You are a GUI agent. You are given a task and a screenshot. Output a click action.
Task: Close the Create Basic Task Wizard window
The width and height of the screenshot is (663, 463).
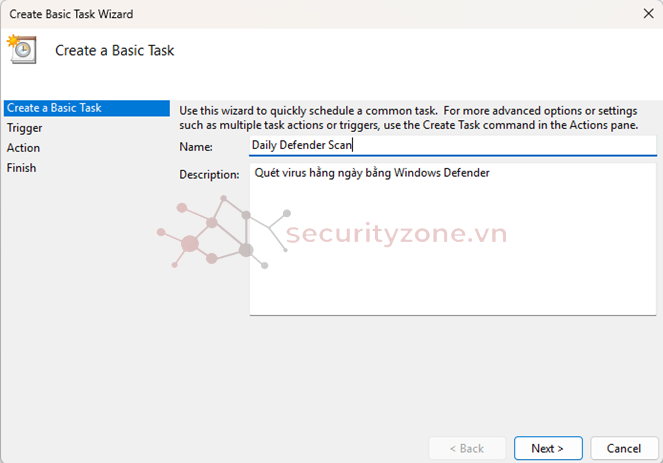click(x=648, y=14)
